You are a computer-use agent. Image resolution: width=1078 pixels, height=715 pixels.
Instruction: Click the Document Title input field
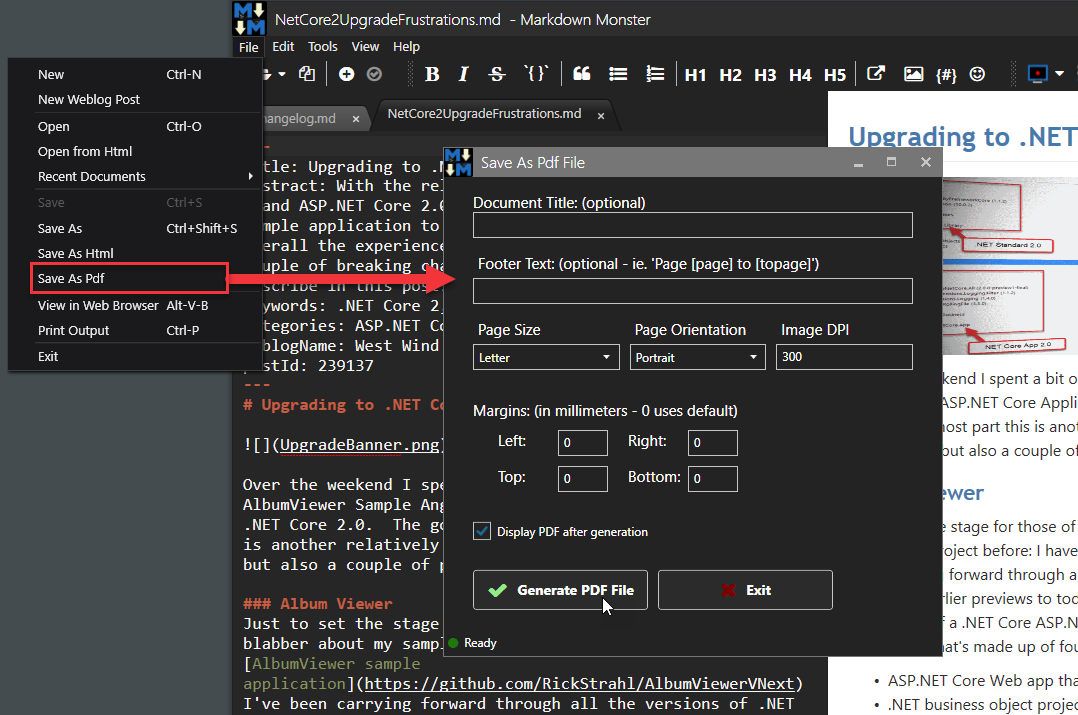[x=692, y=225]
